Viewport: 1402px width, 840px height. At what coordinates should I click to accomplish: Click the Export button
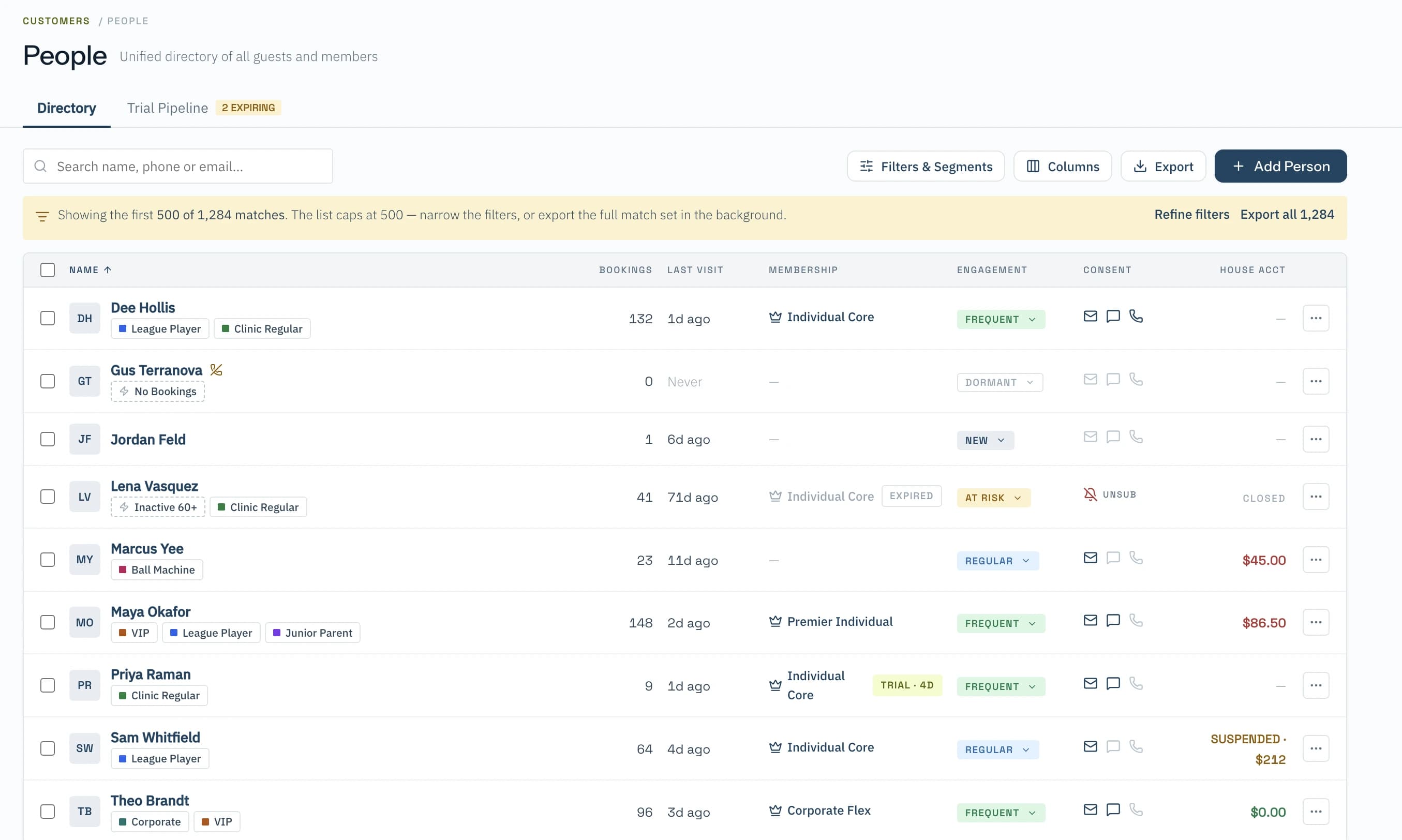click(x=1162, y=166)
